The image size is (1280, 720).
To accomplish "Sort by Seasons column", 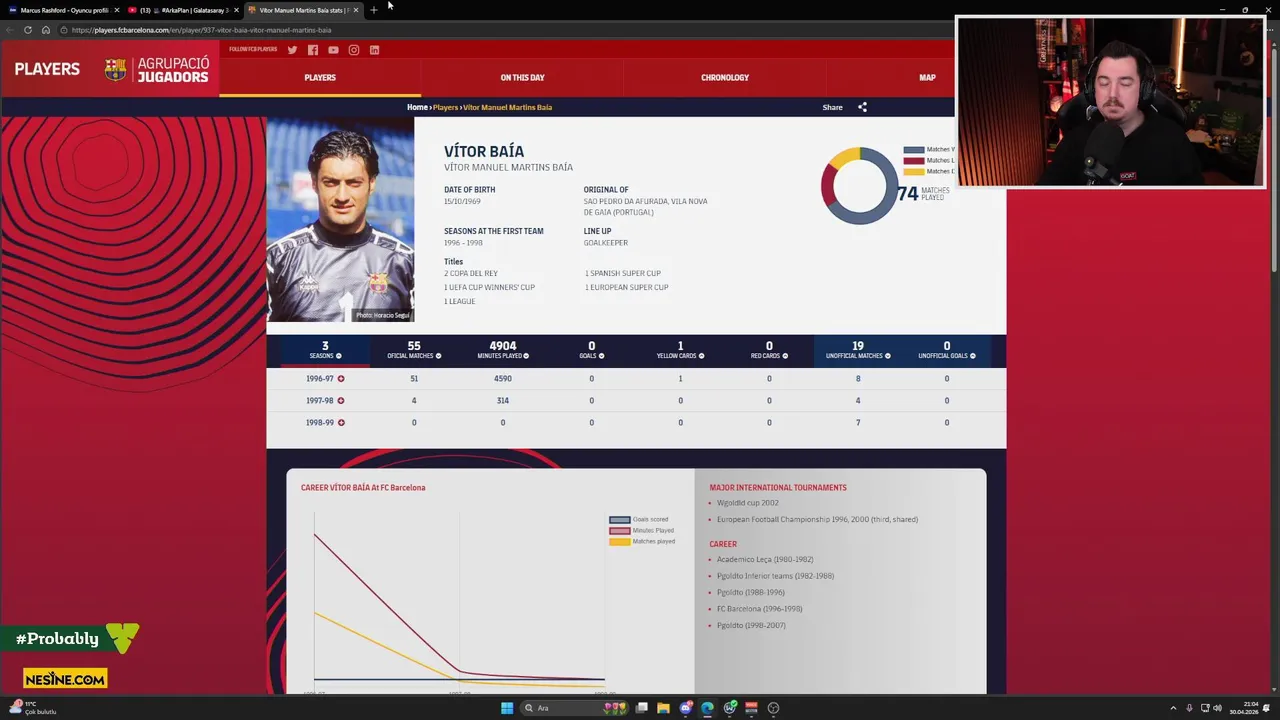I will [x=325, y=350].
